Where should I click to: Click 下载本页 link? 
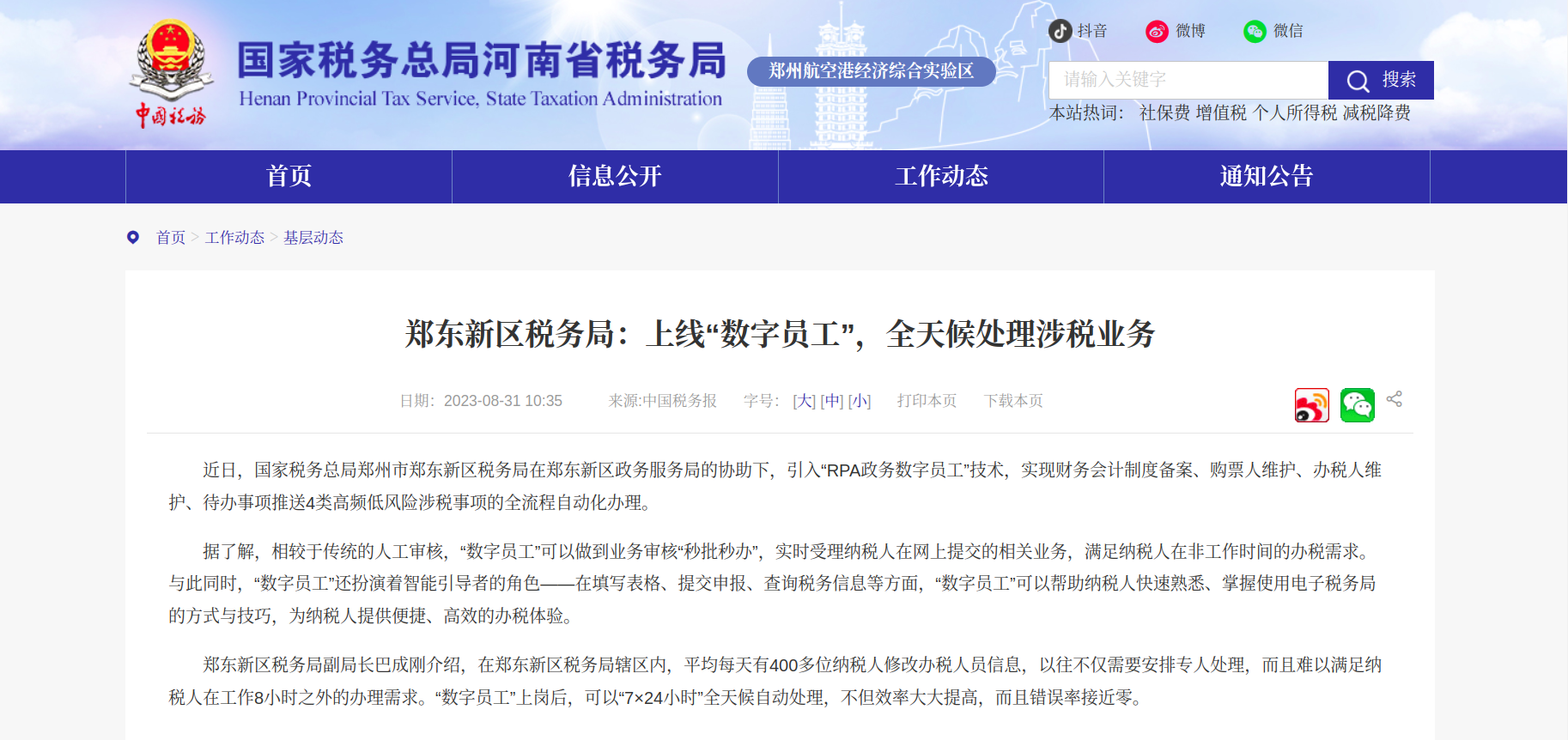tap(1013, 401)
